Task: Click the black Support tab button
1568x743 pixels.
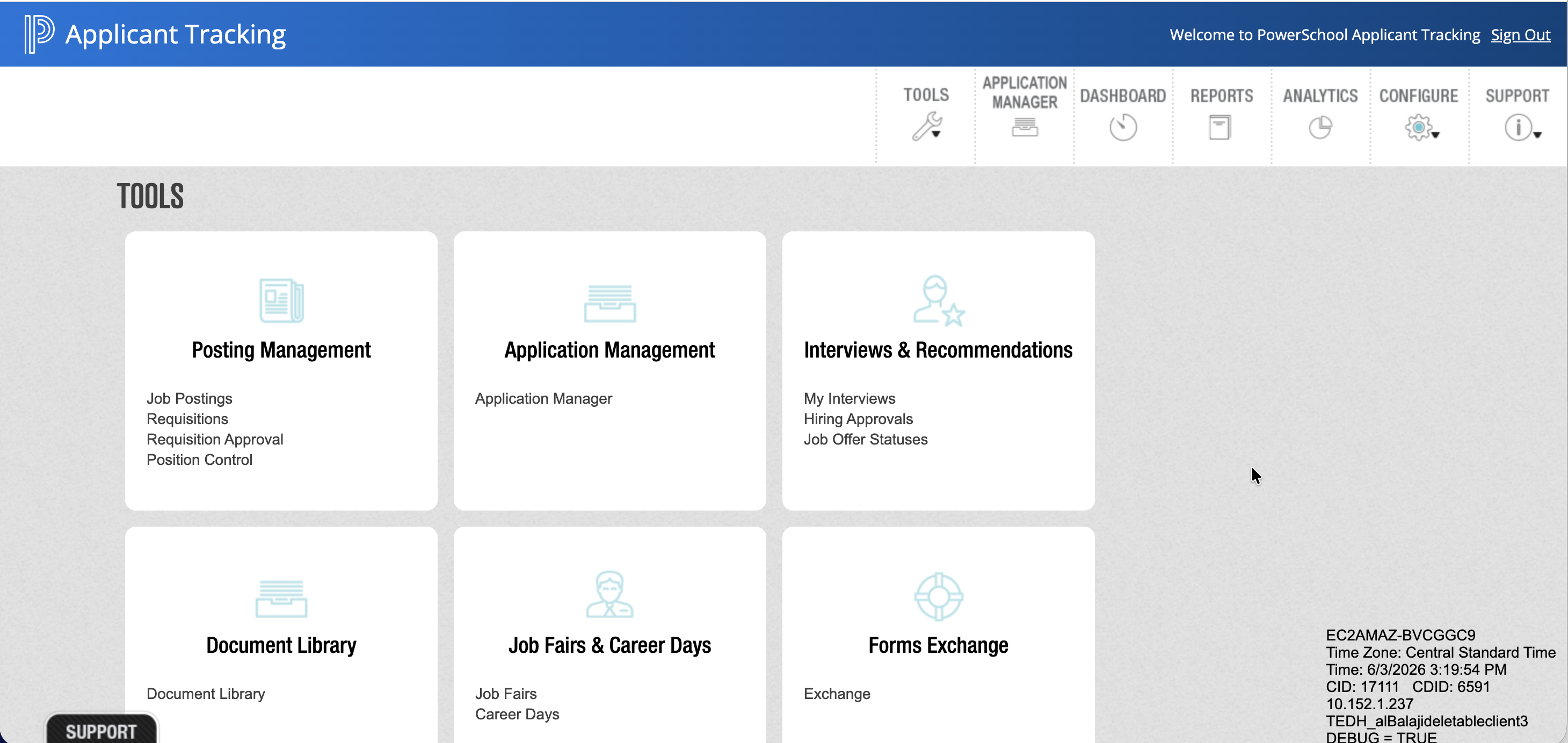Action: 101,730
